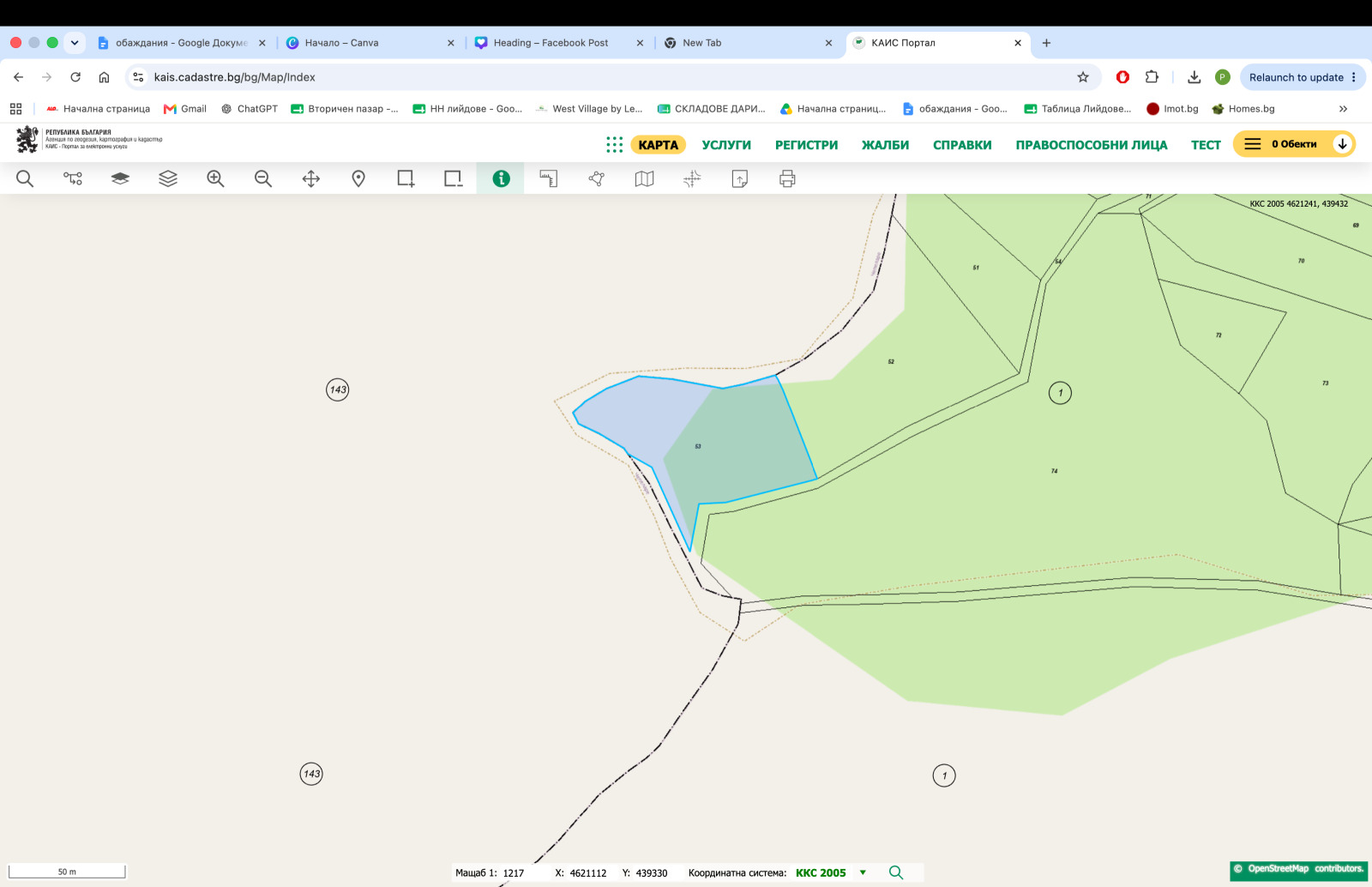Expand the hidden bookmarks chevron
Viewport: 1372px width, 887px height.
click(1343, 109)
